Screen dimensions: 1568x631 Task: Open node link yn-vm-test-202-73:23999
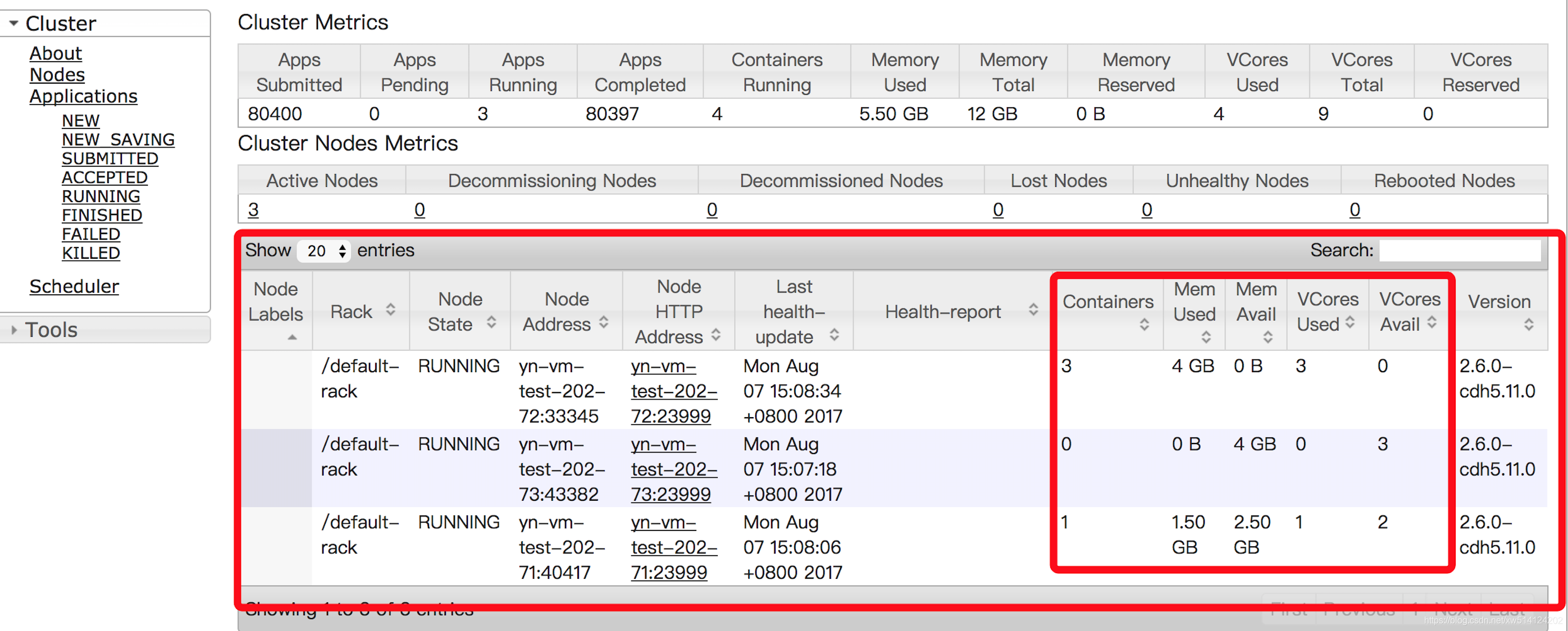click(x=674, y=469)
